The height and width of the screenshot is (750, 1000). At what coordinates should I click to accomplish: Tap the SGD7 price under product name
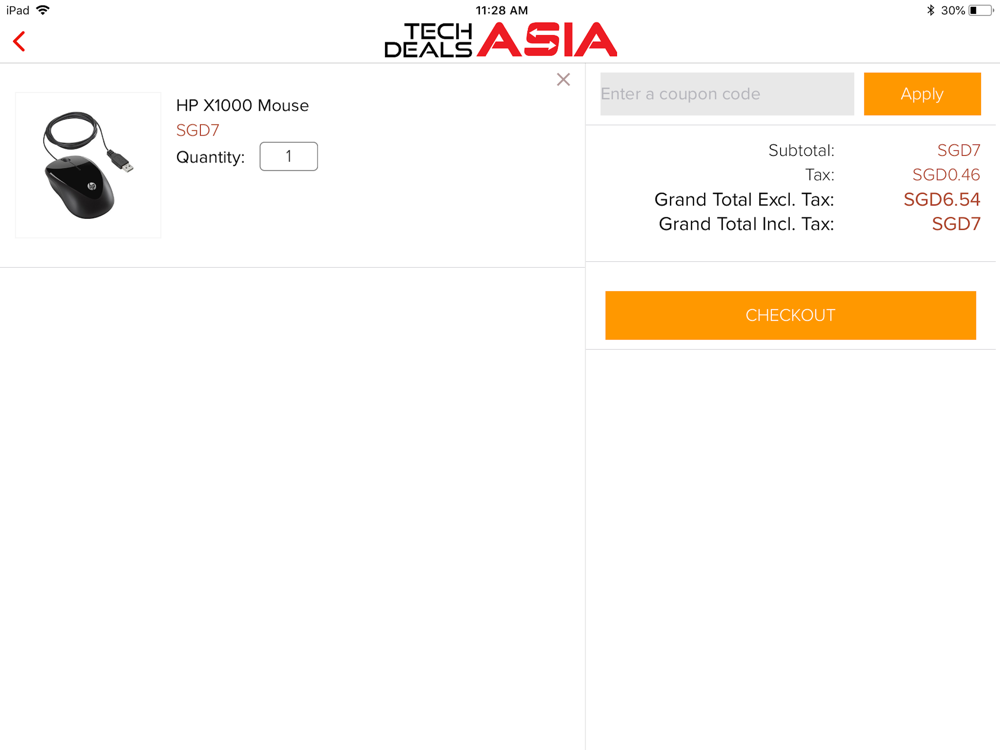(198, 130)
